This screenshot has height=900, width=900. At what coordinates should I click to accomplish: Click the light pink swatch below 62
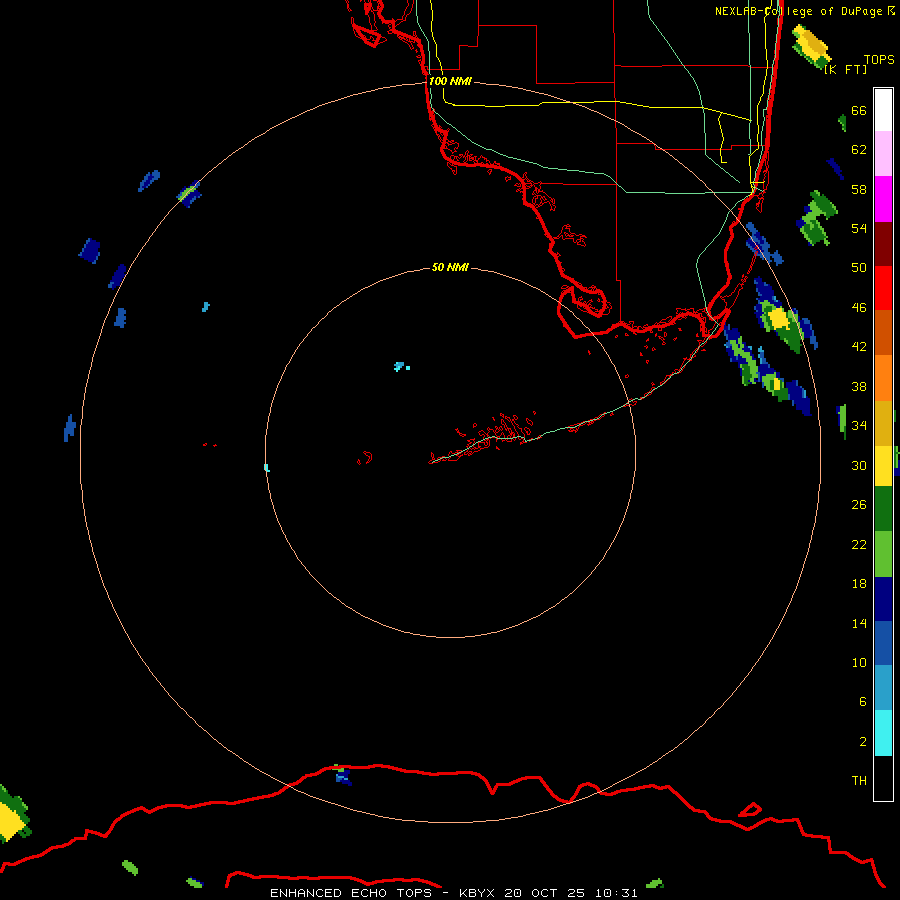pos(883,154)
